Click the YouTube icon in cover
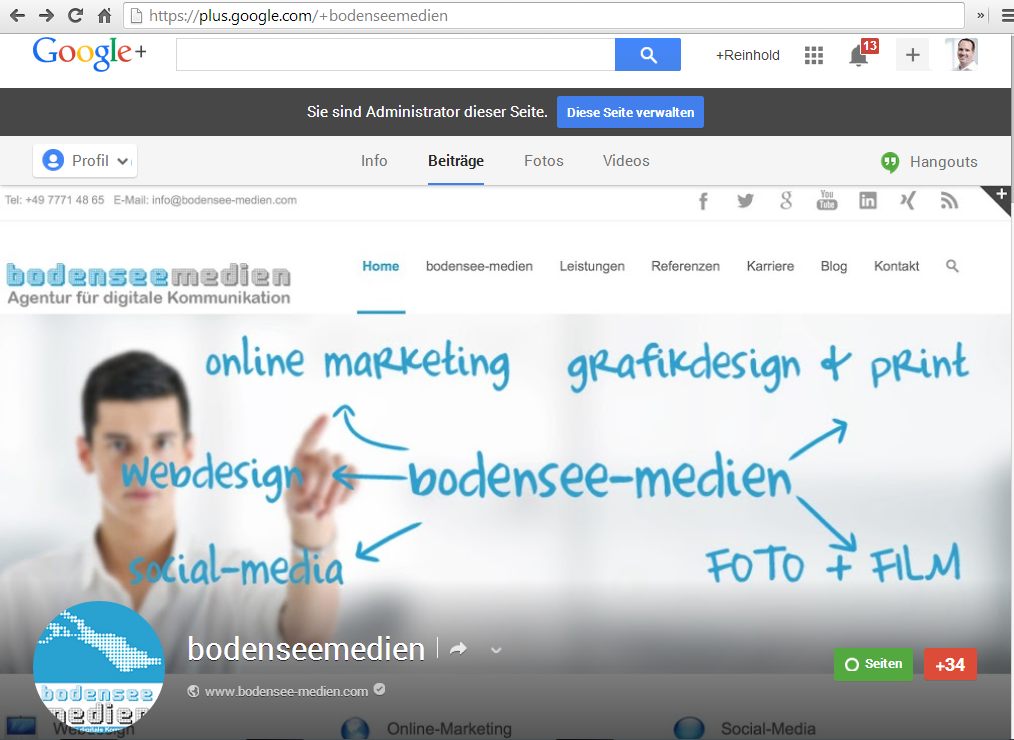This screenshot has width=1014, height=740. point(826,201)
